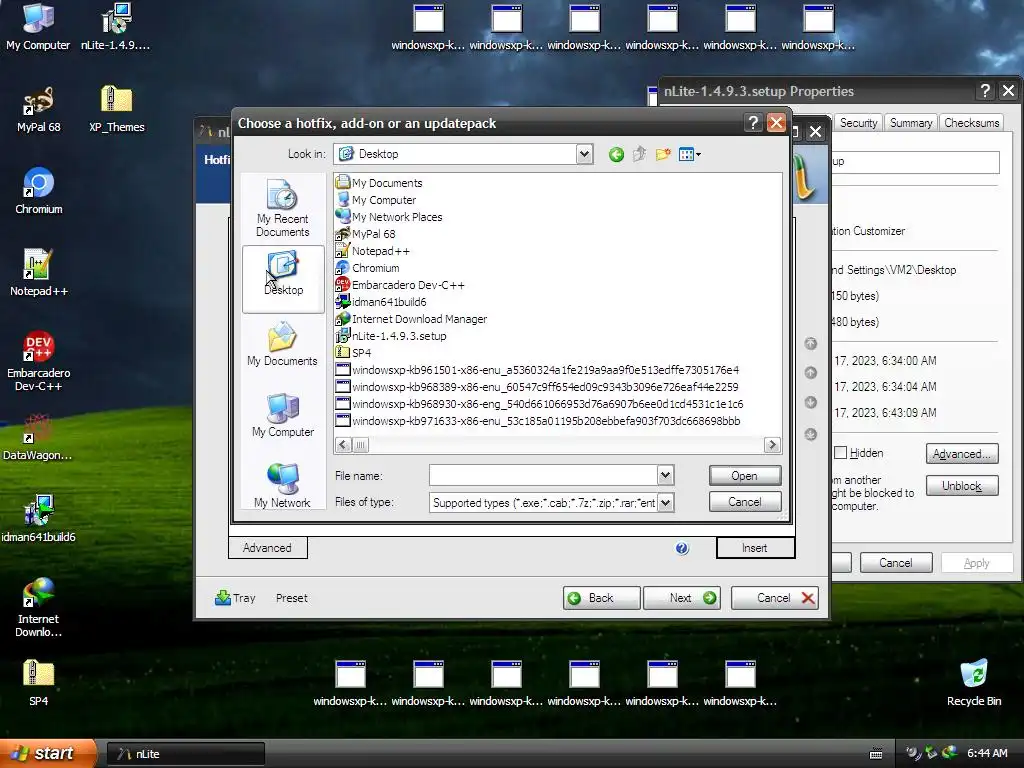Select My Network Places in the file list
Viewport: 1024px width, 768px height.
tap(389, 217)
